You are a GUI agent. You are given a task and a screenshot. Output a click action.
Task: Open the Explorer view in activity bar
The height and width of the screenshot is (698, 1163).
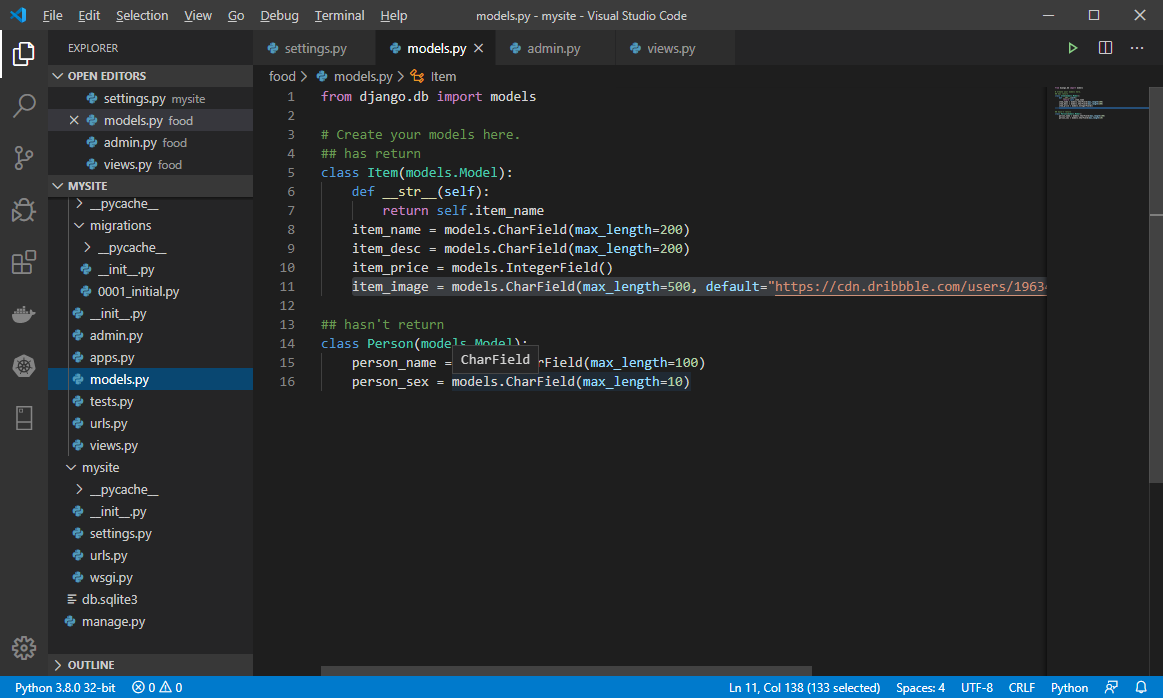[24, 53]
